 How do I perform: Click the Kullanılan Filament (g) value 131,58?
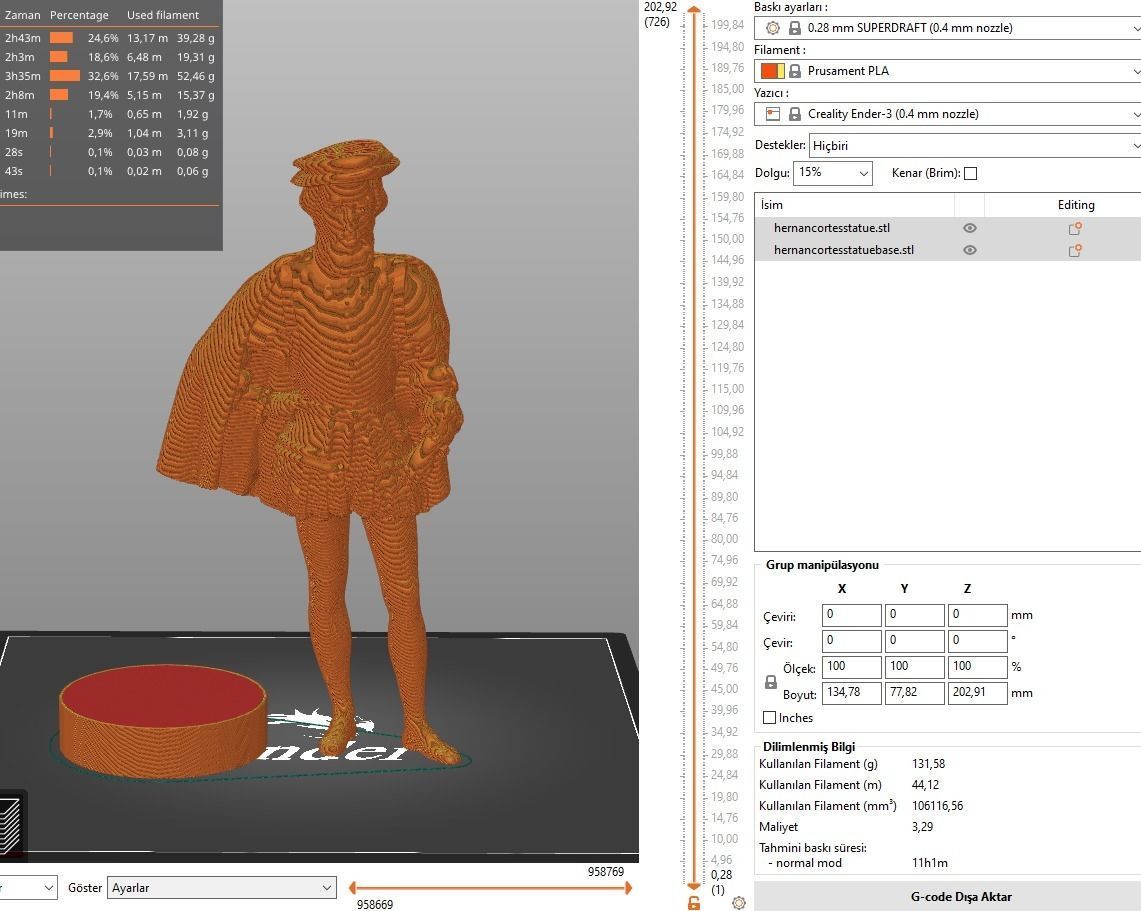pyautogui.click(x=929, y=764)
